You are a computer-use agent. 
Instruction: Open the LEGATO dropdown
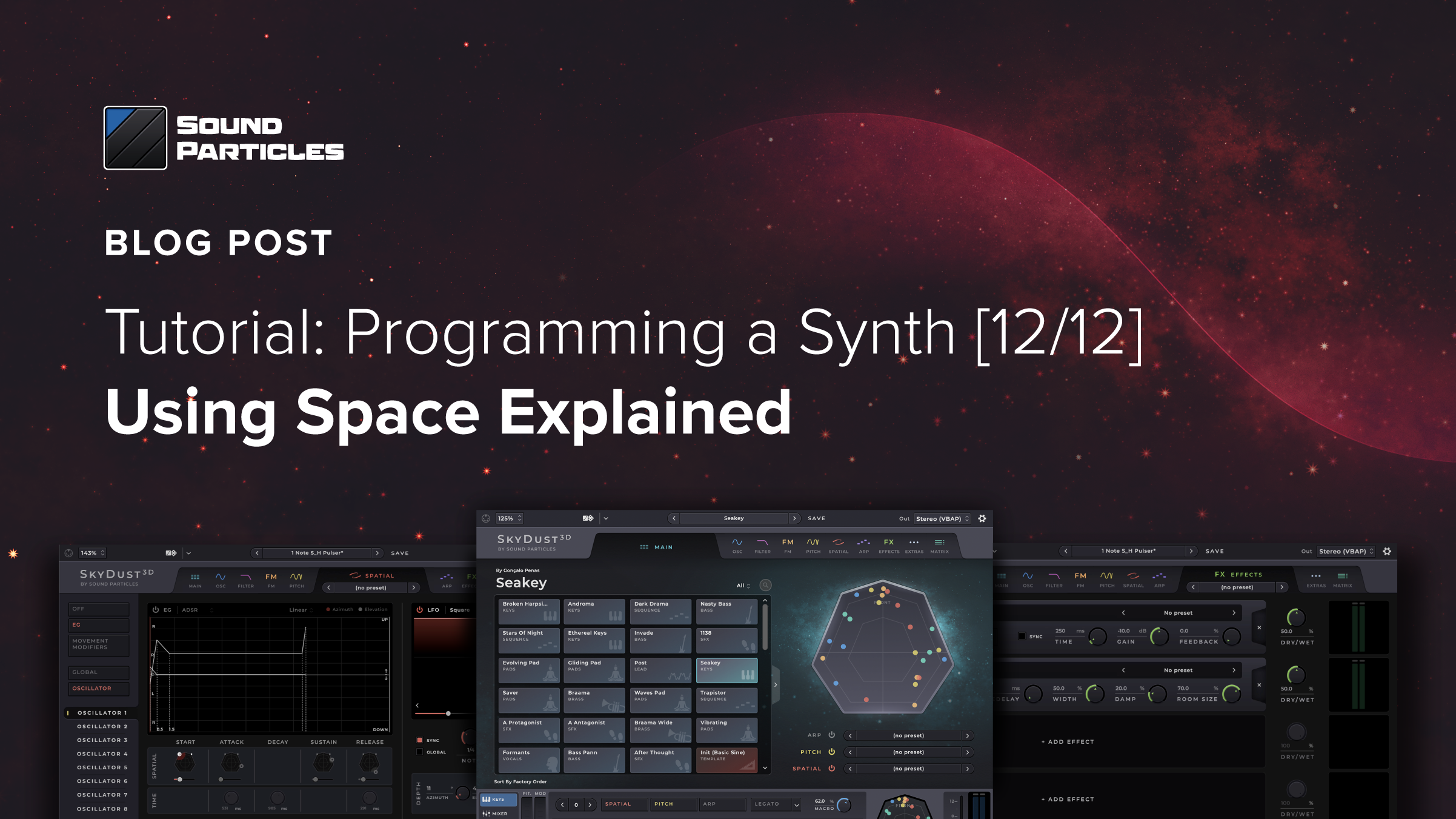pos(776,804)
